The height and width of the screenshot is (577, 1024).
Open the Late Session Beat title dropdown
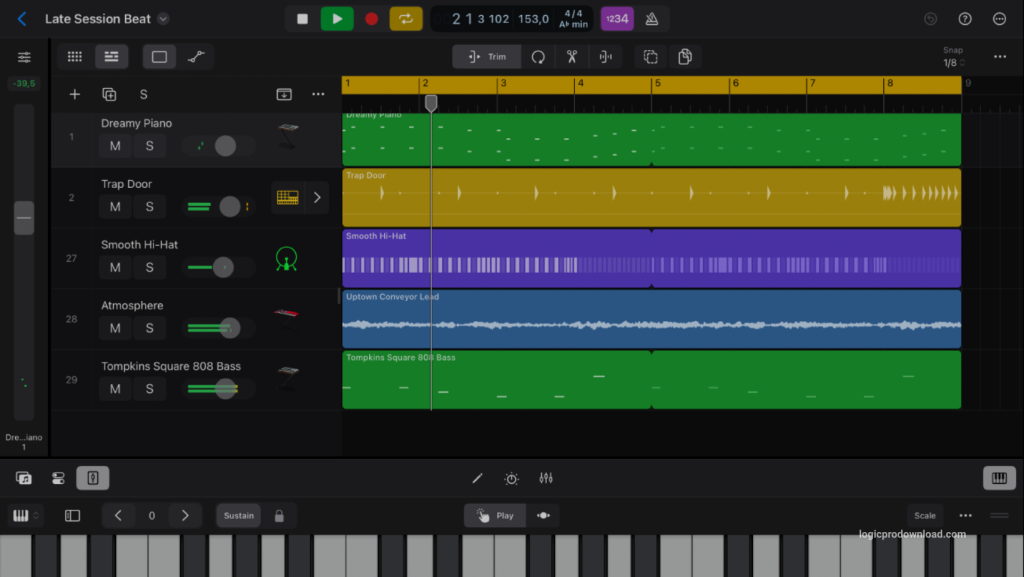163,18
